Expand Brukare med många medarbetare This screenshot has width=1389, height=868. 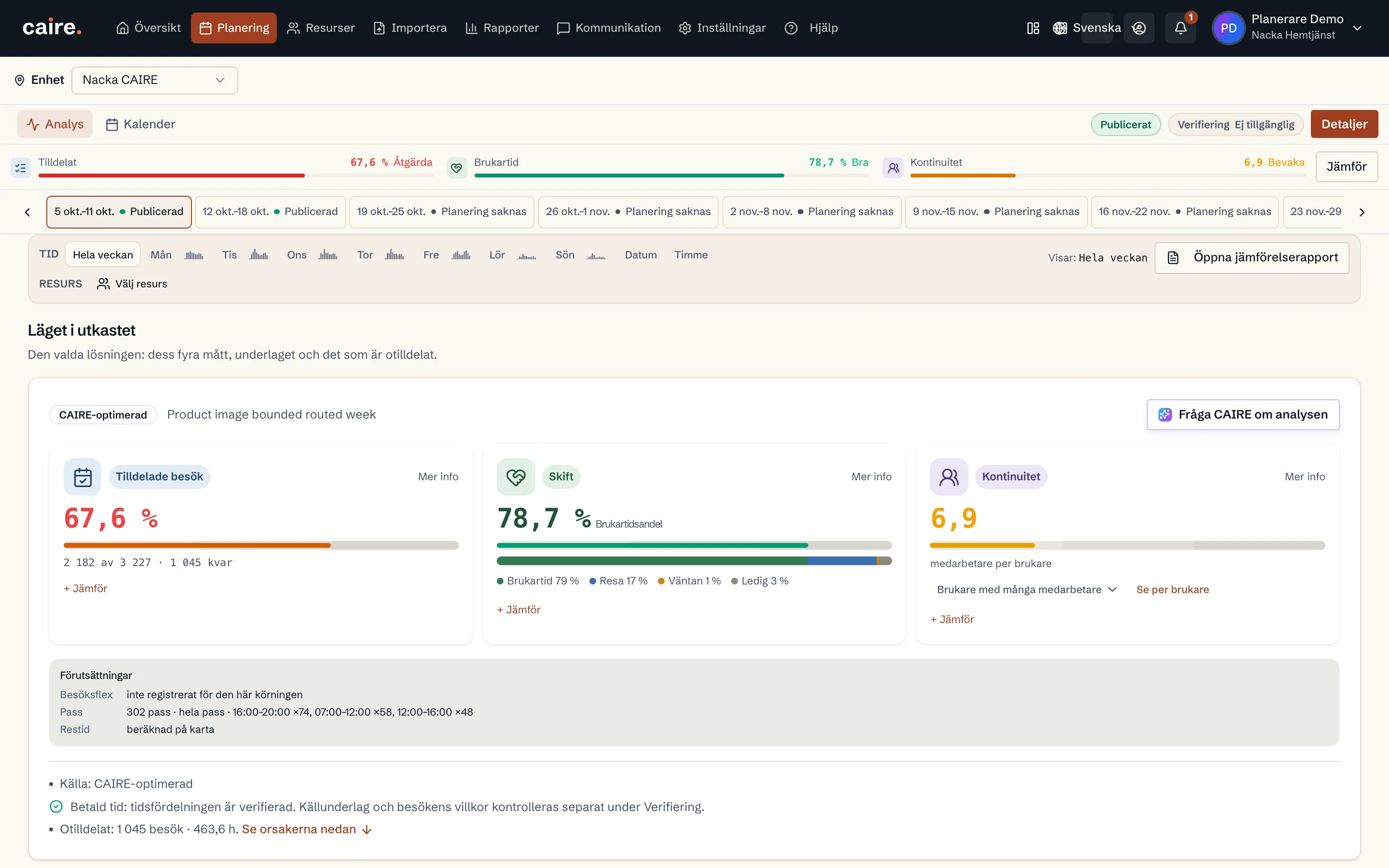(1026, 590)
